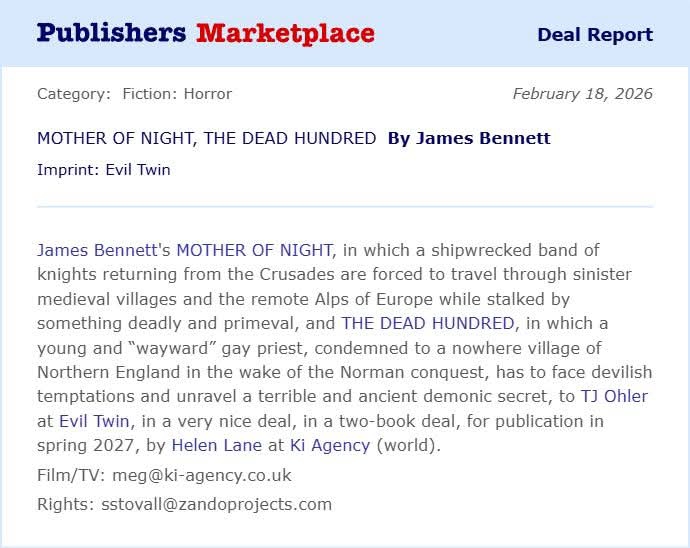Select the Fiction category text
The image size is (690, 548).
[x=149, y=94]
